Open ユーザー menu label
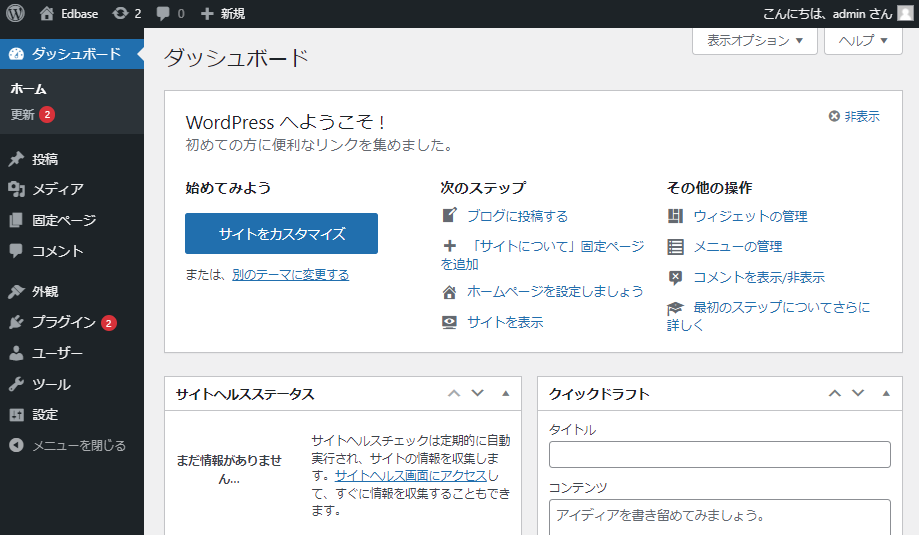This screenshot has height=535, width=919. 57,353
